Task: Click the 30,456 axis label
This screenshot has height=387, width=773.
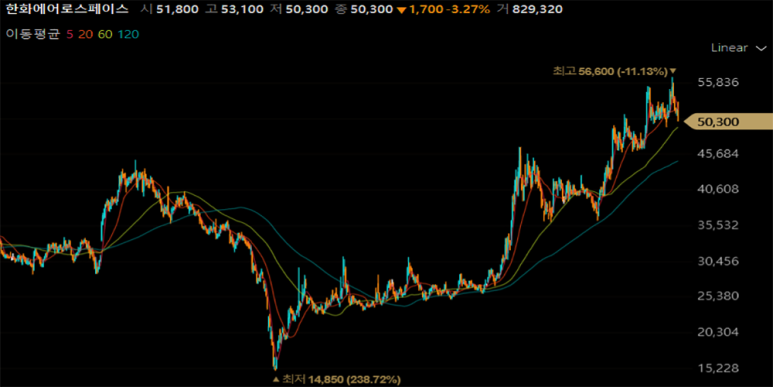Action: 718,261
